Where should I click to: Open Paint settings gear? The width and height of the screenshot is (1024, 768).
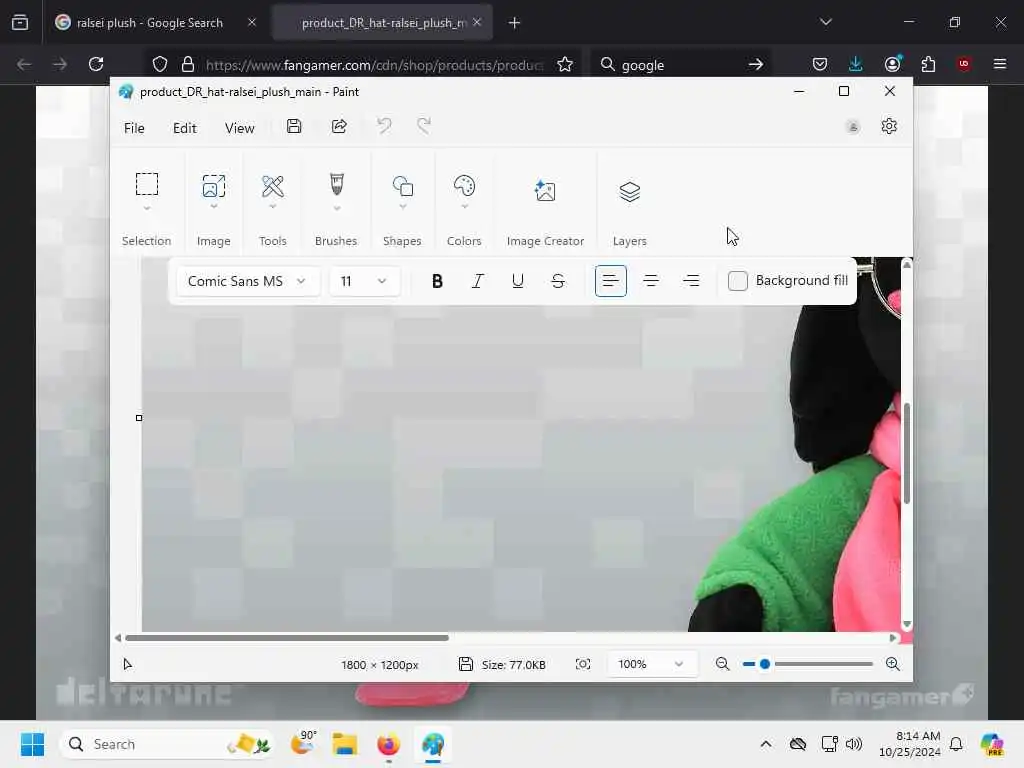coord(889,126)
